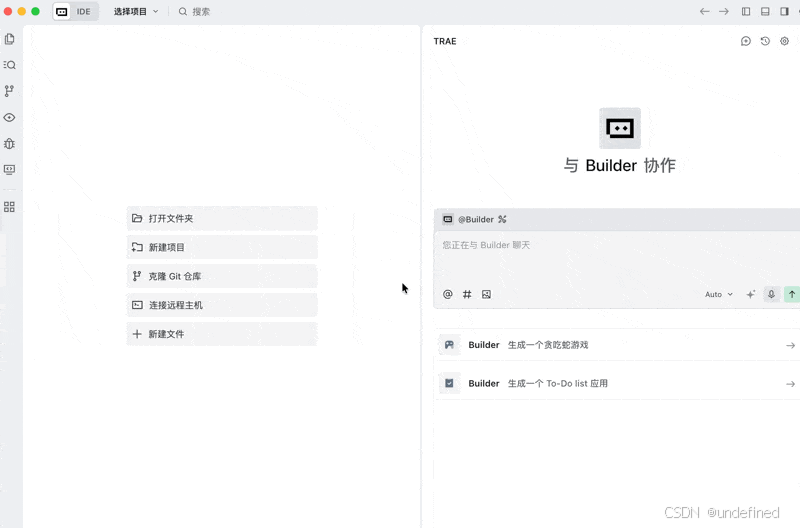This screenshot has width=800, height=528.
Task: Remove the @Builder tag from chat
Action: click(503, 219)
